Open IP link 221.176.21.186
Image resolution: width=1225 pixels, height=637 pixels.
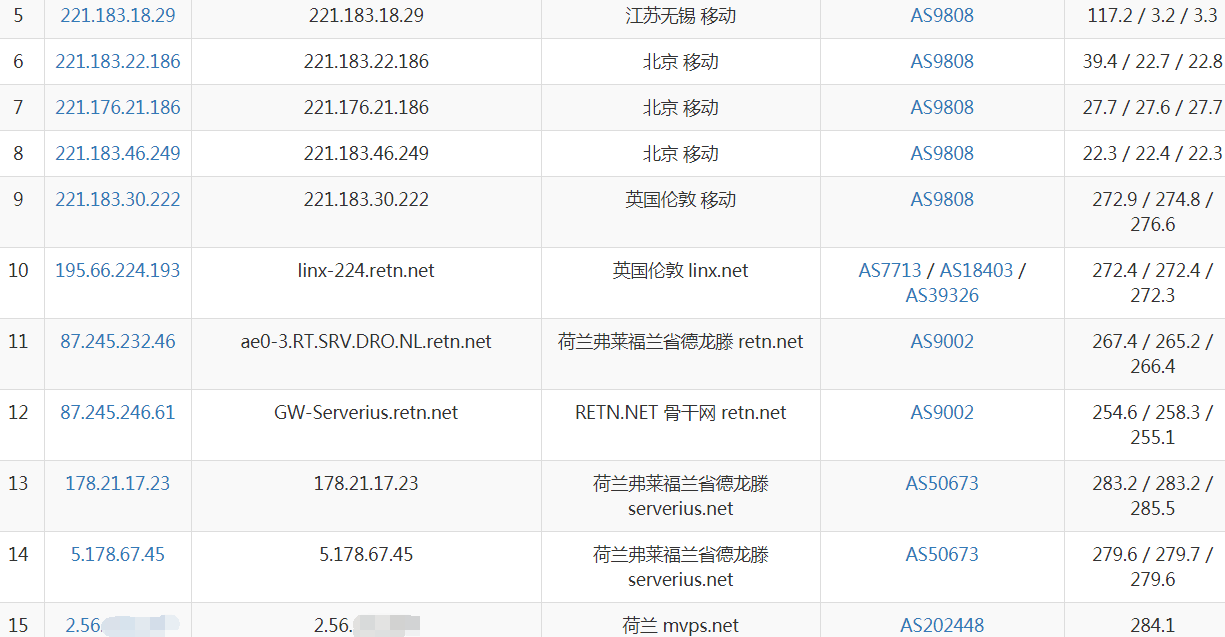118,108
